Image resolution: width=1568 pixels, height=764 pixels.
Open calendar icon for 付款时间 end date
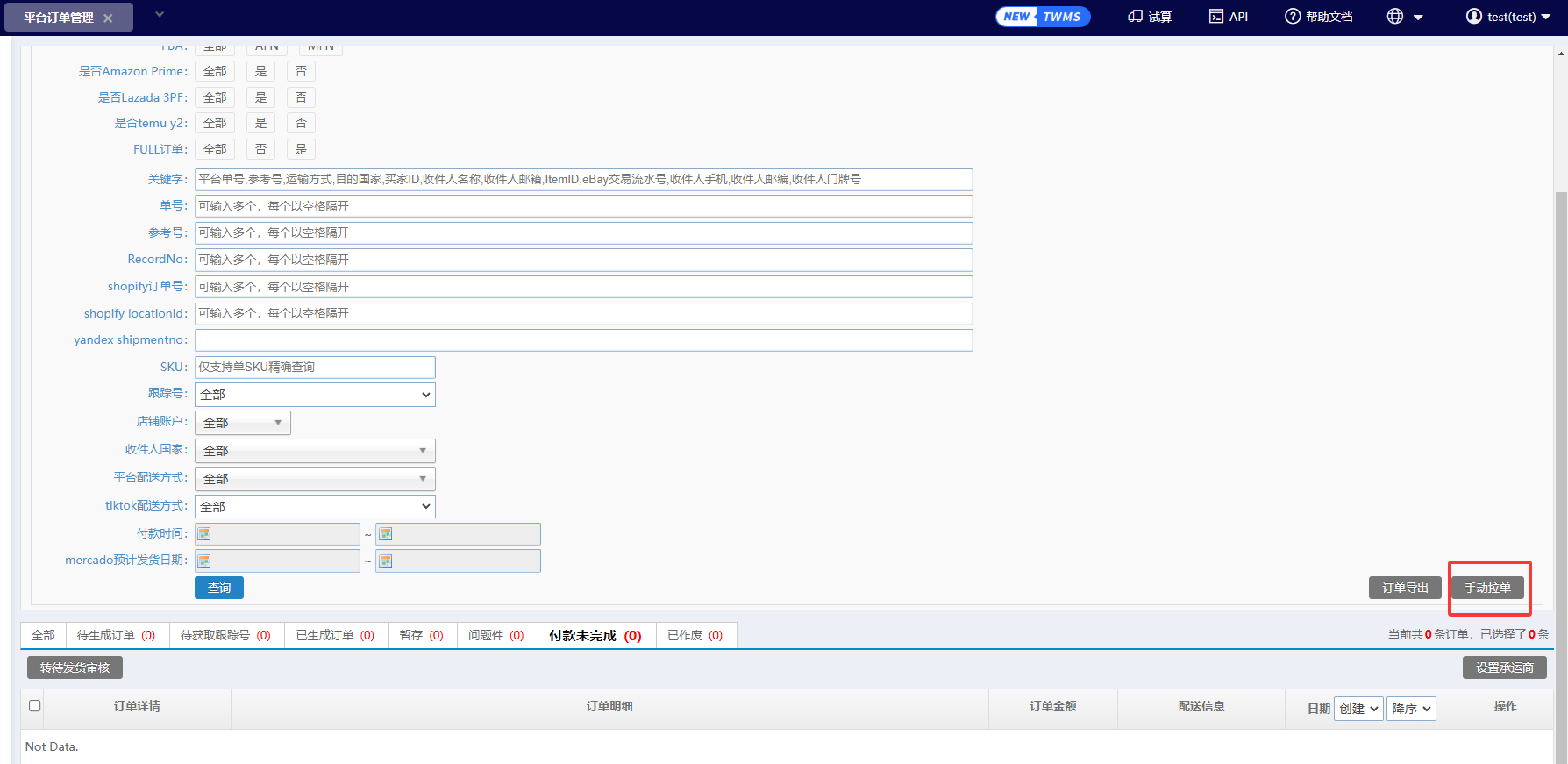386,534
